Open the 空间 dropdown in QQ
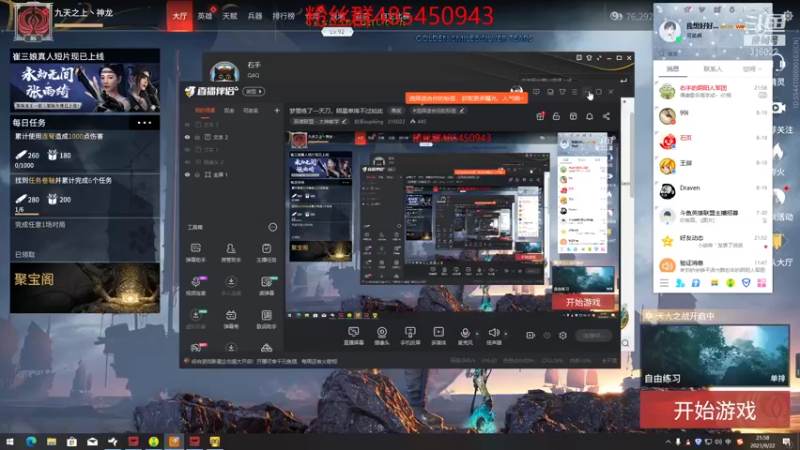The image size is (800, 450). [x=752, y=69]
